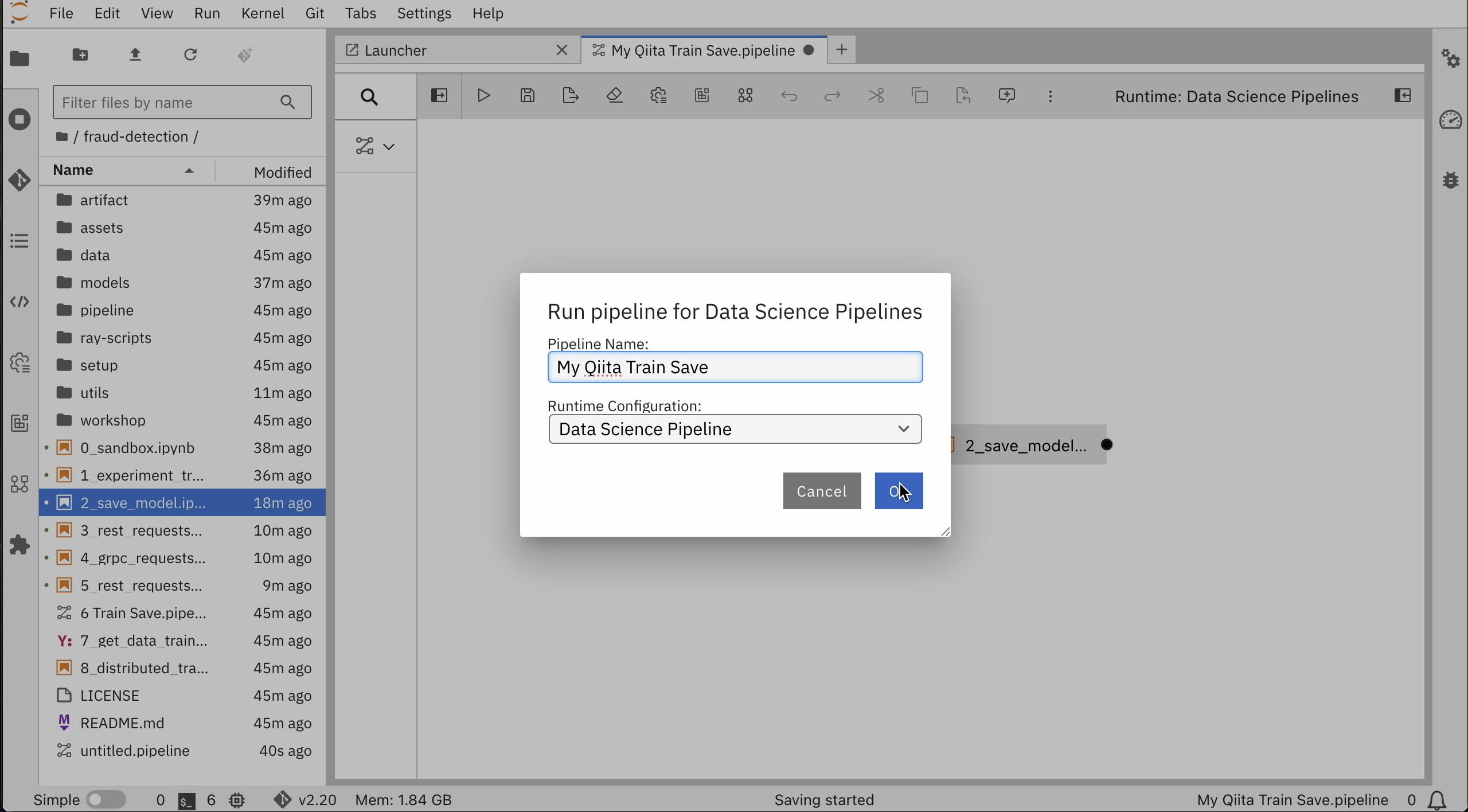Image resolution: width=1468 pixels, height=812 pixels.
Task: Click the Pipeline Name text field
Action: pyautogui.click(x=735, y=368)
